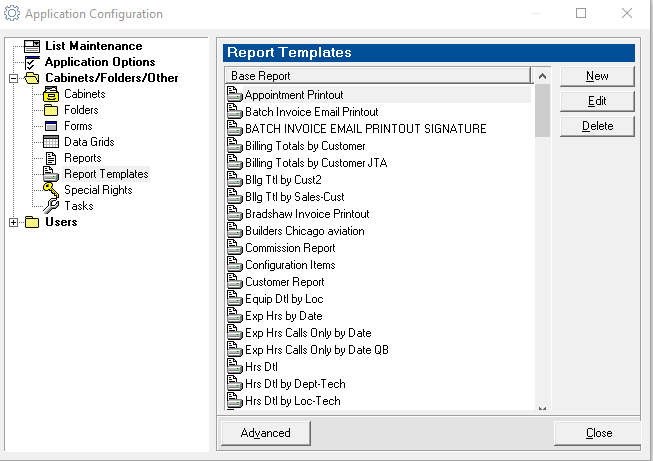The width and height of the screenshot is (653, 461).
Task: Click the Special Rights key icon
Action: tap(51, 190)
